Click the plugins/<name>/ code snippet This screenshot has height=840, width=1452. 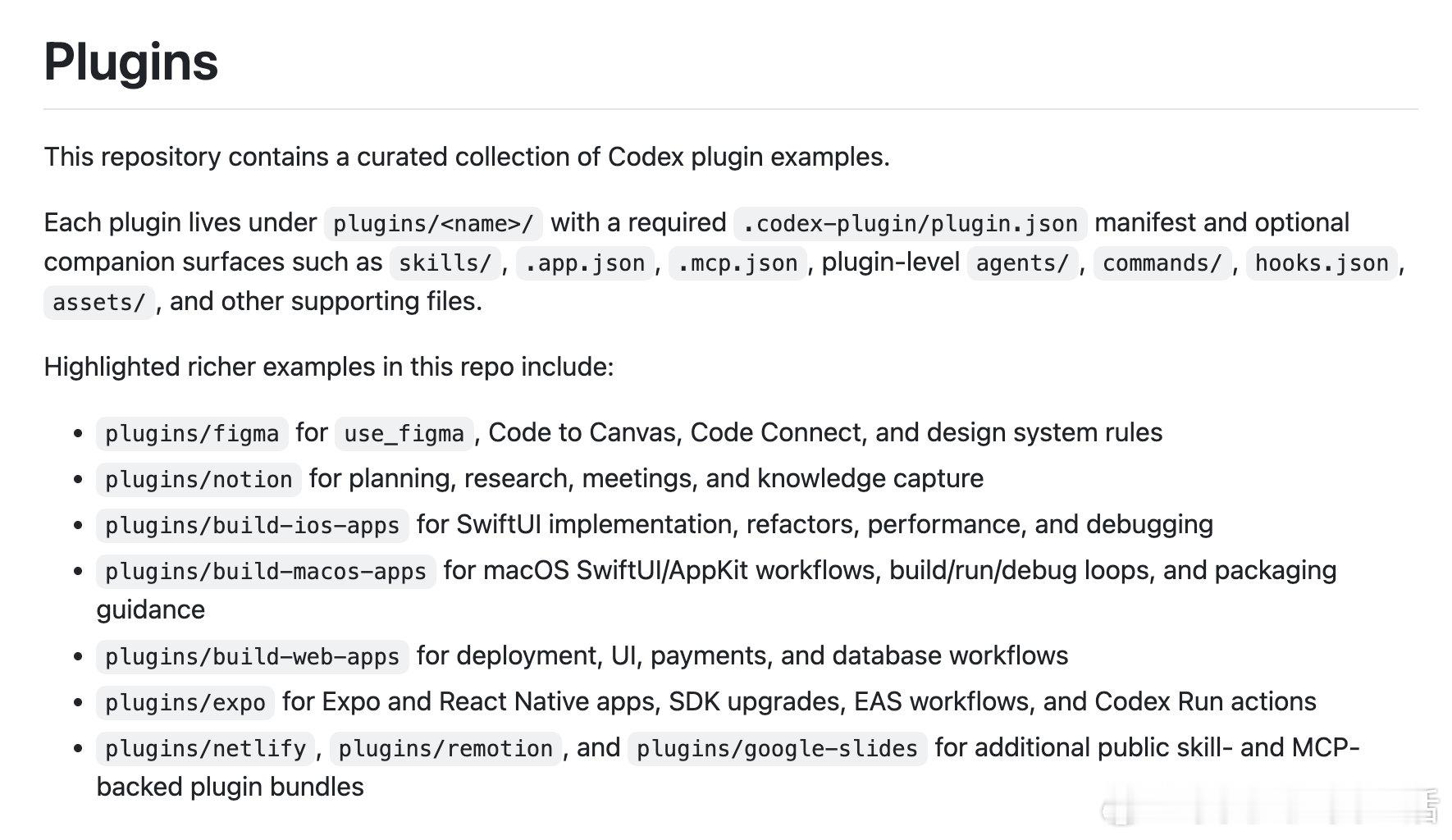[x=433, y=223]
